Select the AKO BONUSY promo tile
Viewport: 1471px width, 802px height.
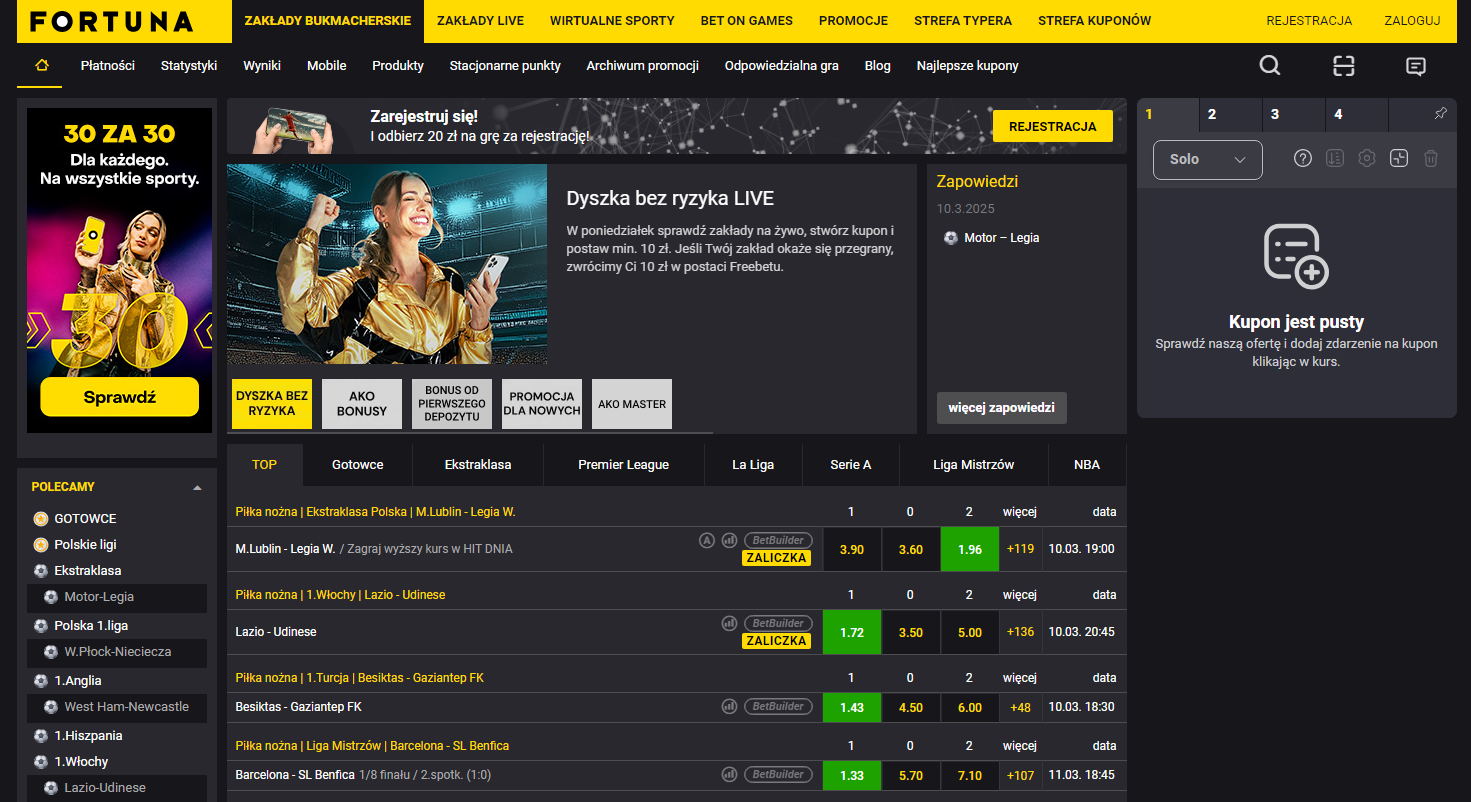tap(362, 404)
